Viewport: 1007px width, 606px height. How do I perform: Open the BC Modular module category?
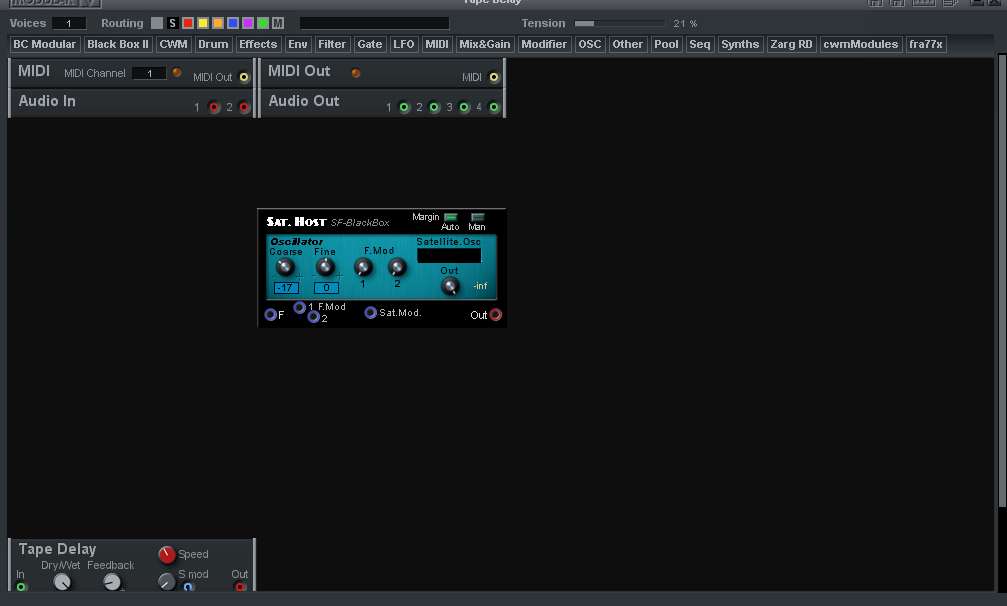tap(44, 44)
